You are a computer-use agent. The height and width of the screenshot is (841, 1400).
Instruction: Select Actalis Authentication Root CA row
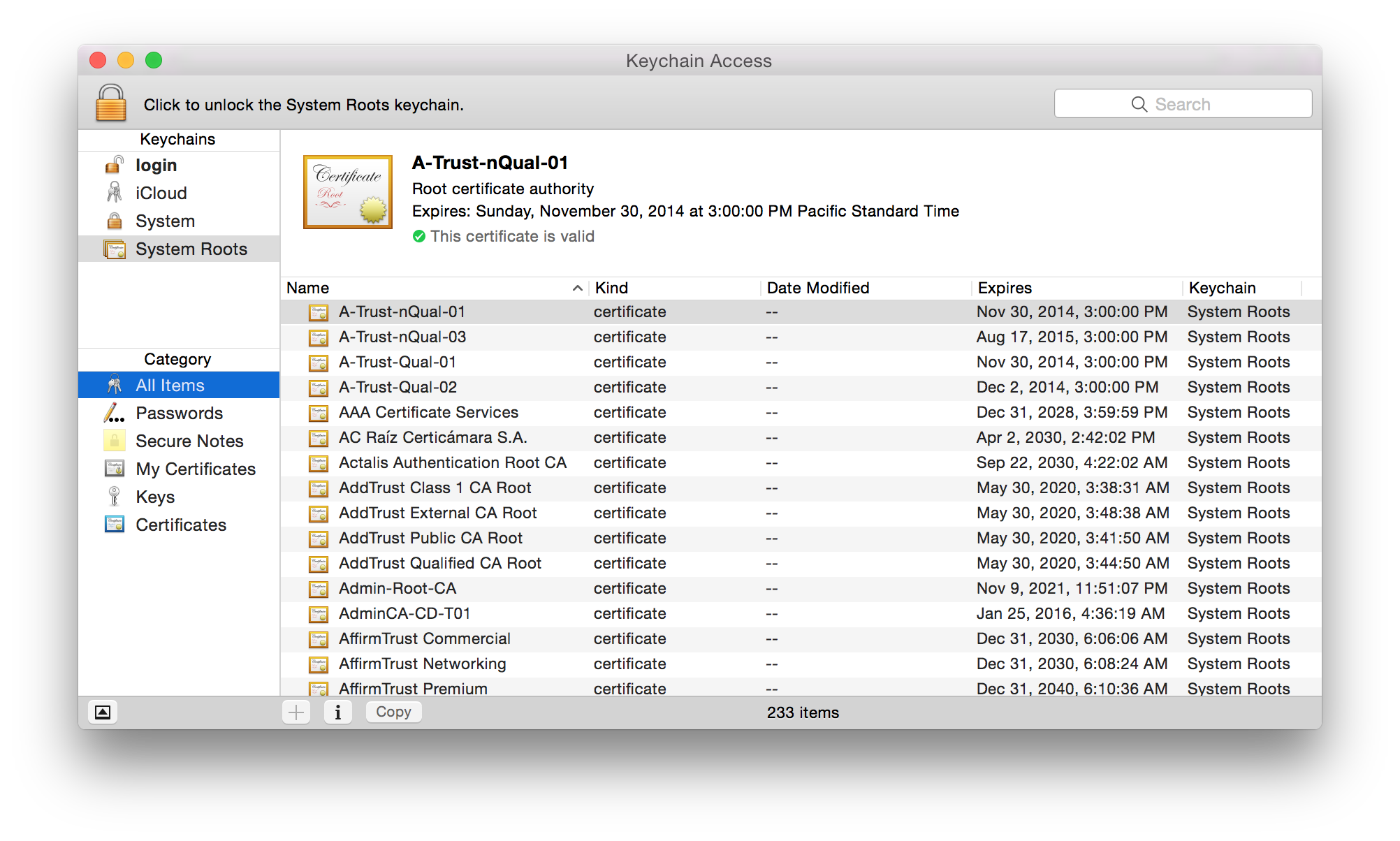coord(801,462)
